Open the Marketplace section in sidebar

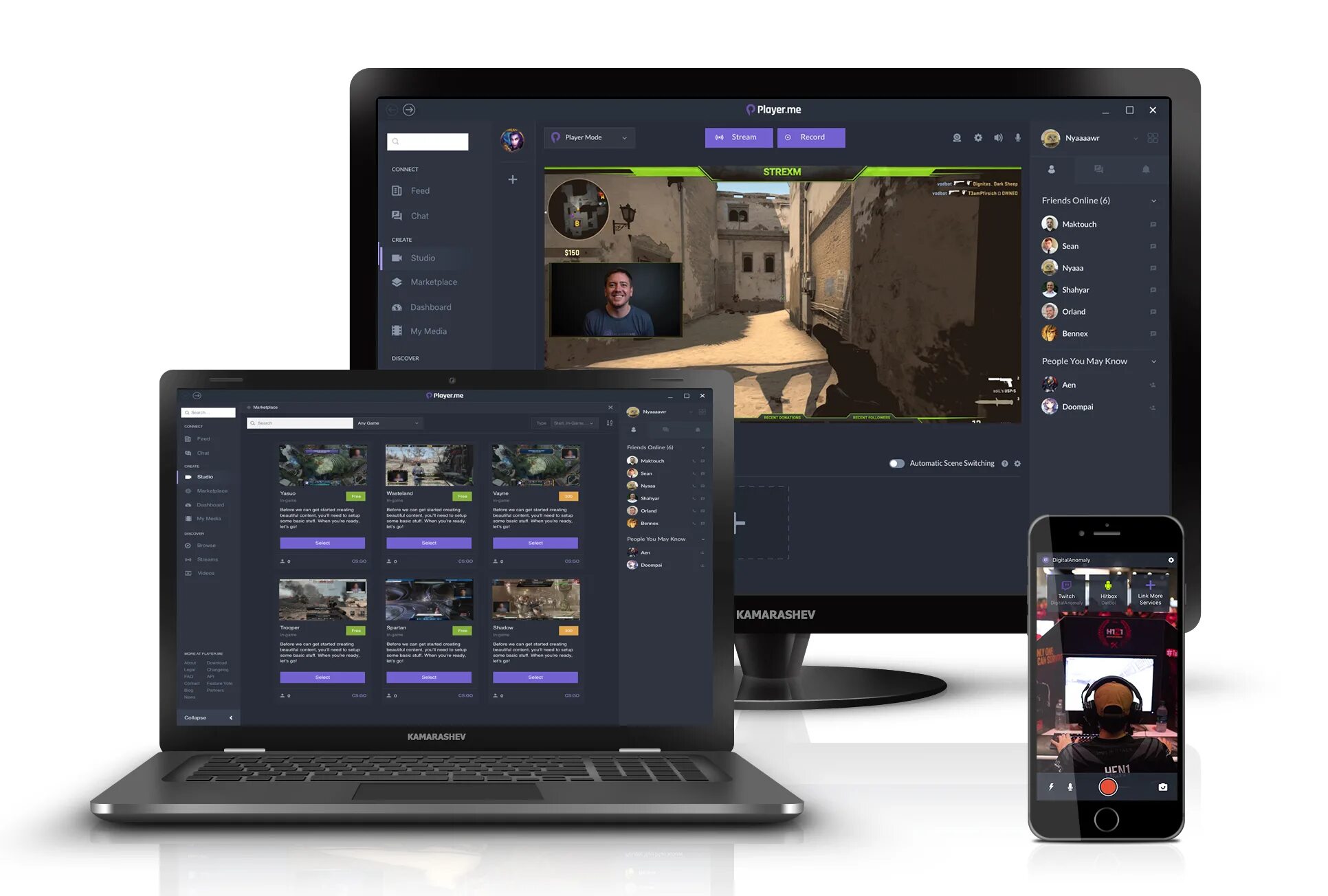434,282
